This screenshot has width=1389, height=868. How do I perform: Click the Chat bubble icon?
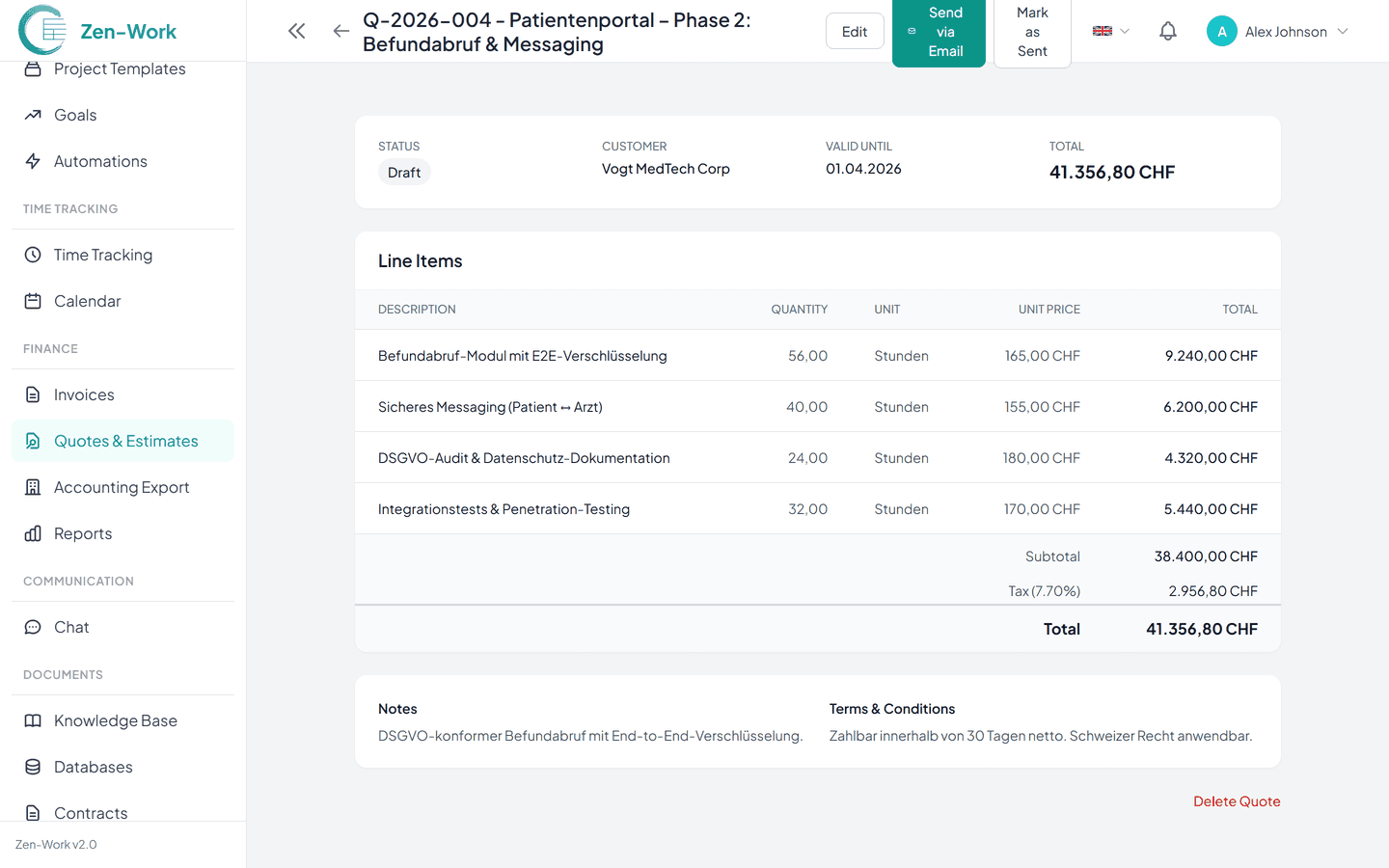pyautogui.click(x=33, y=627)
